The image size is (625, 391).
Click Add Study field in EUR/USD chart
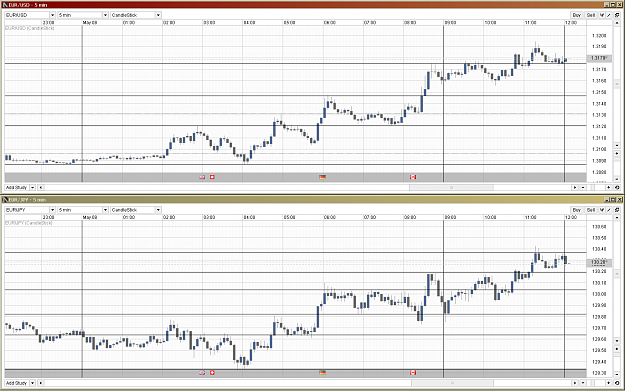17,187
